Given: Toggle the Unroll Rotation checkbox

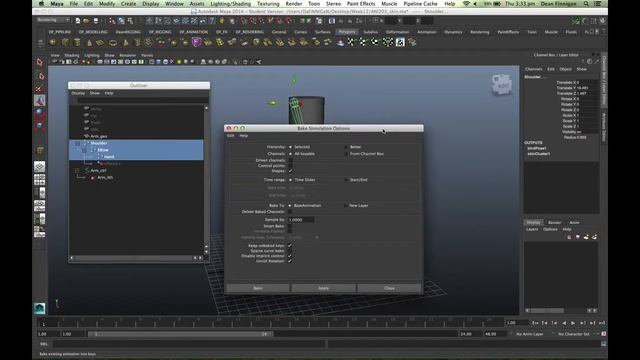Looking at the screenshot, I should (x=290, y=261).
